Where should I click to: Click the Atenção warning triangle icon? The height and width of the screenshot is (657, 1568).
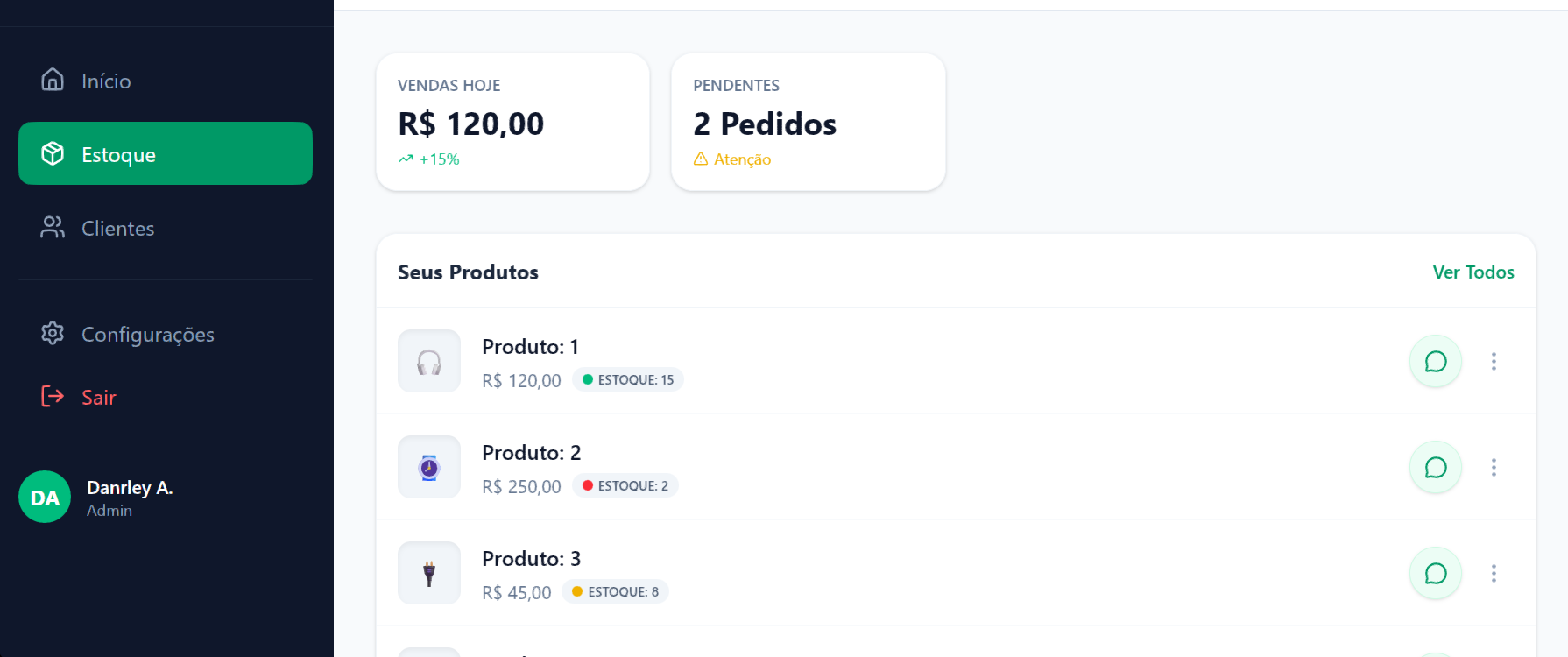701,159
